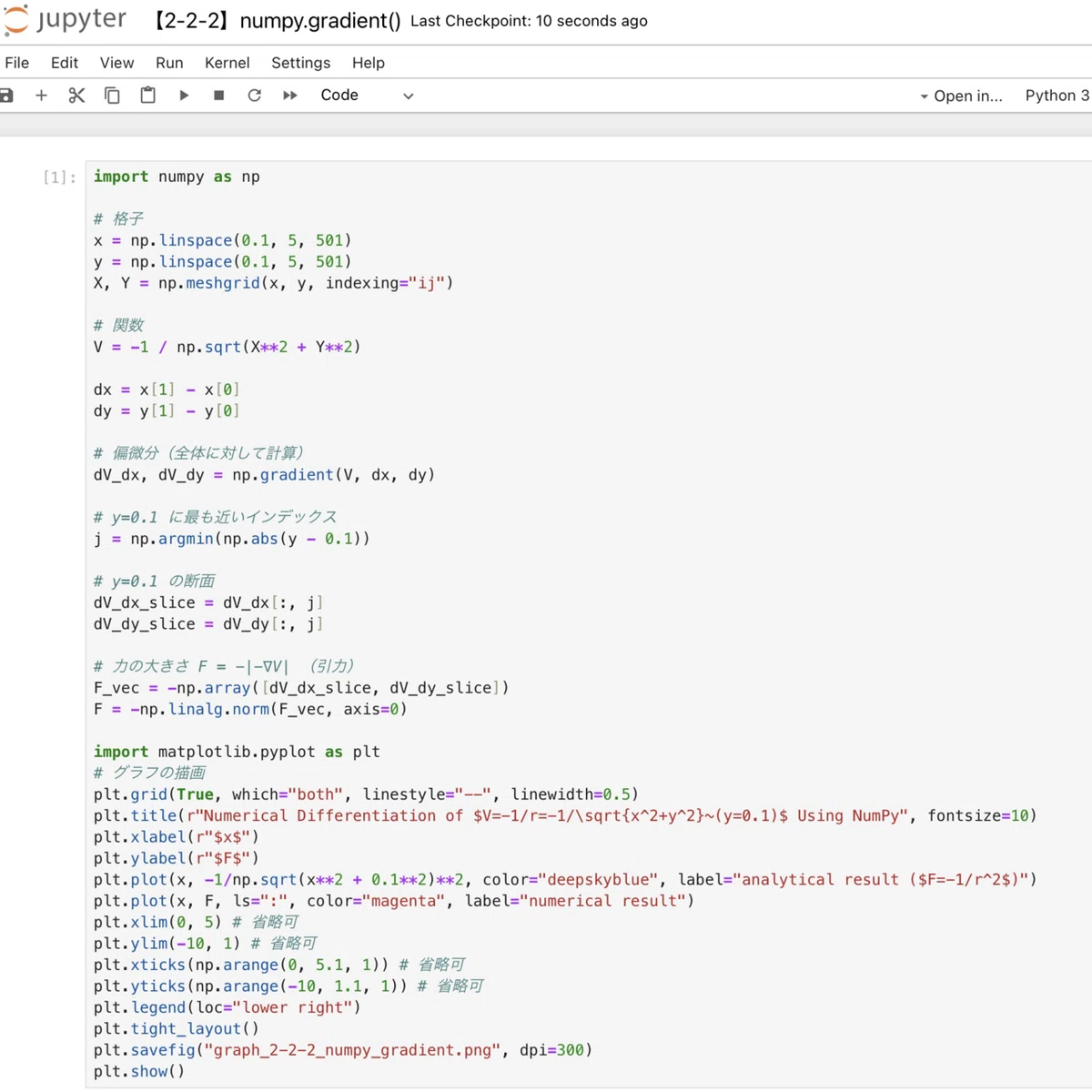The height and width of the screenshot is (1092, 1092).
Task: Click the Last Checkpoint status text
Action: [x=529, y=21]
